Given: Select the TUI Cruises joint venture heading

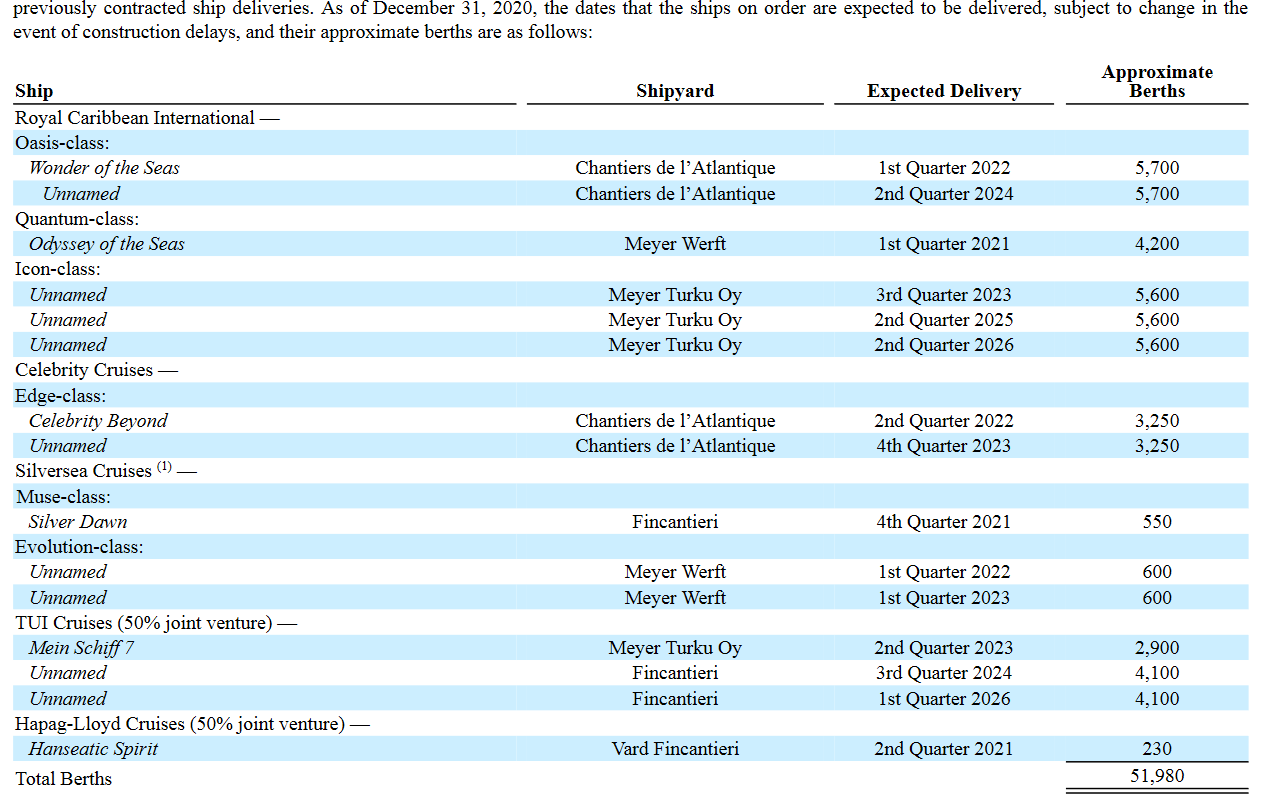Looking at the screenshot, I should point(144,623).
